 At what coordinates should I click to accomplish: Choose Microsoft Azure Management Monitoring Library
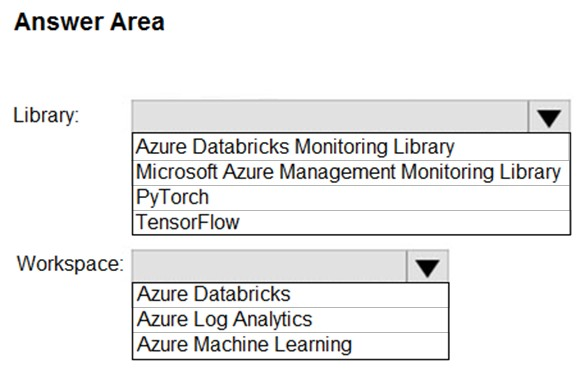(x=351, y=172)
